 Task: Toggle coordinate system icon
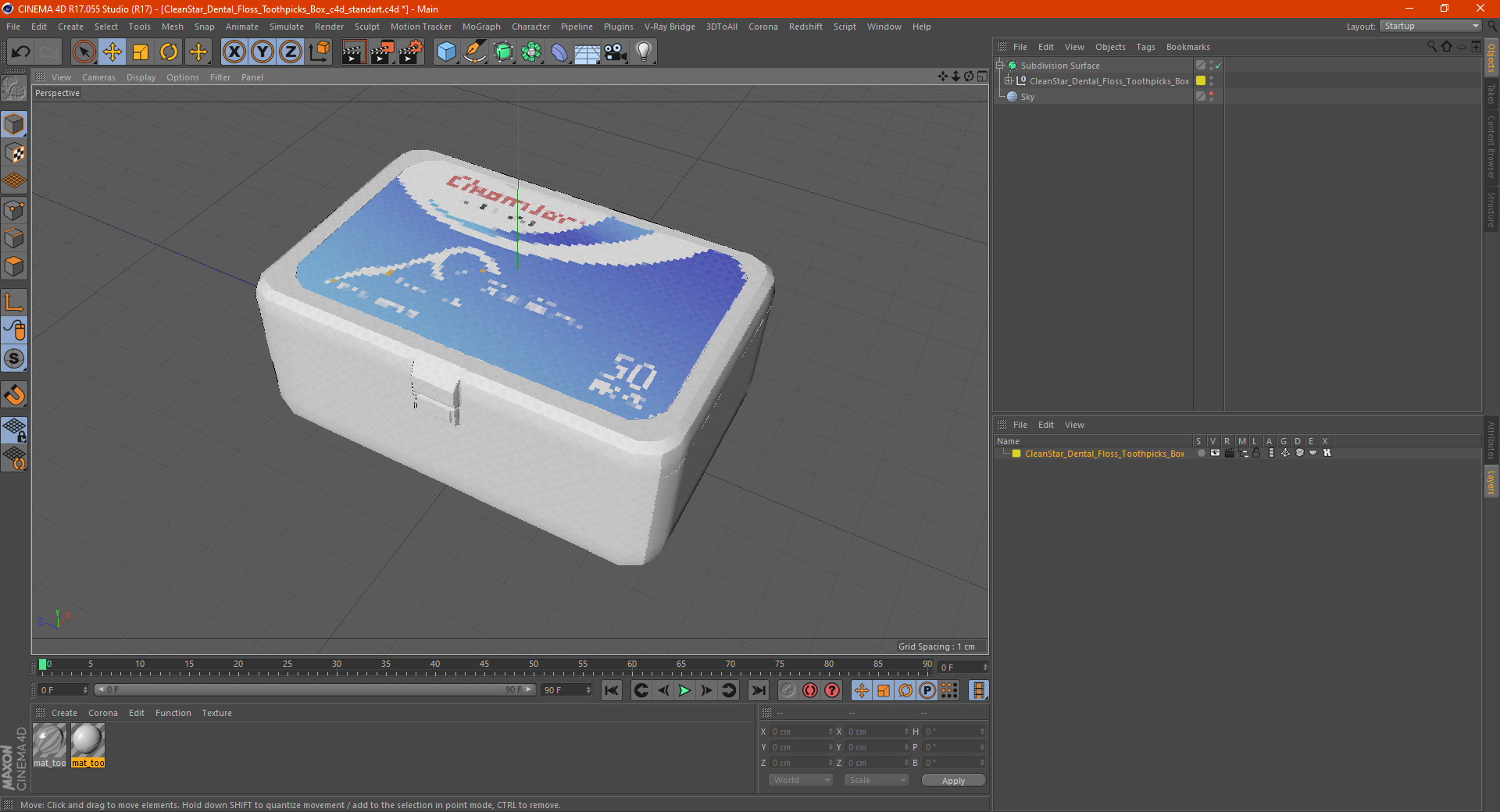[320, 52]
